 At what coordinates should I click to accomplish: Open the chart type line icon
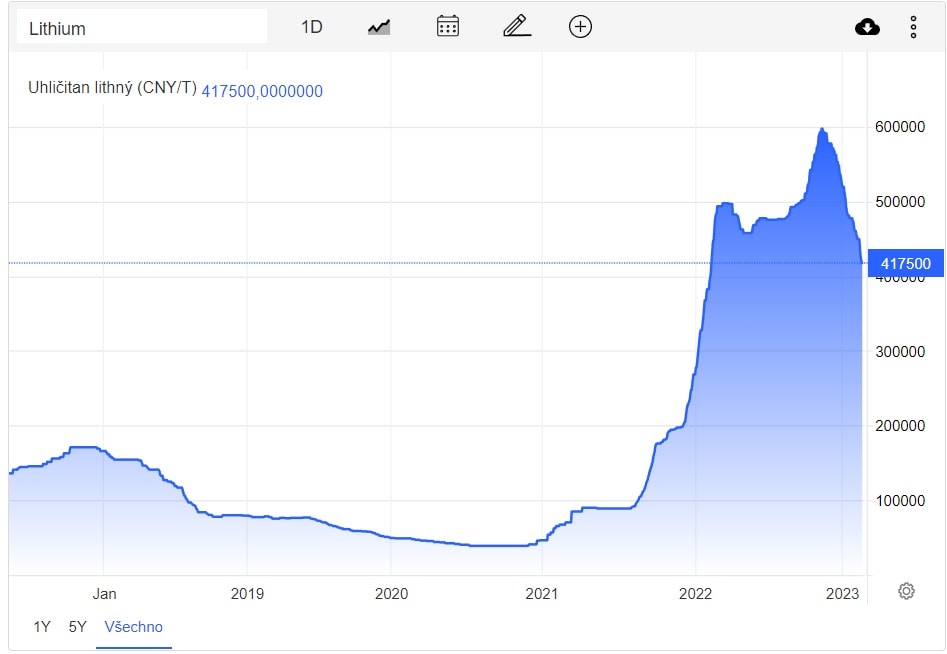click(x=379, y=27)
